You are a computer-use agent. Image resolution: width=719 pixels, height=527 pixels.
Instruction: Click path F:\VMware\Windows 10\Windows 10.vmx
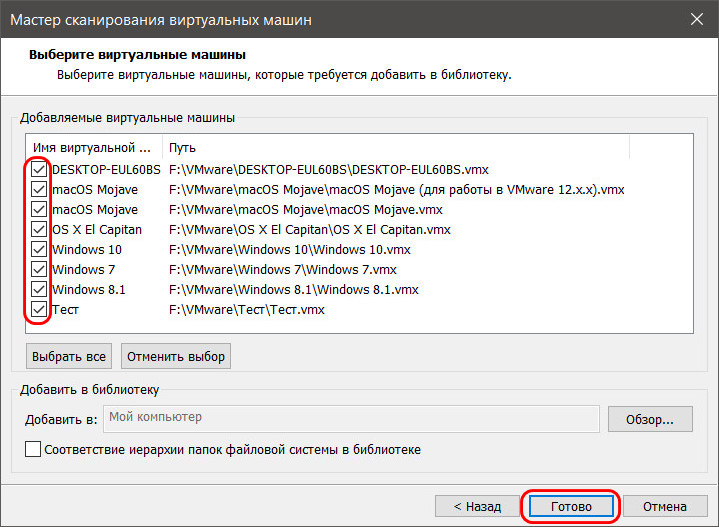click(x=290, y=250)
